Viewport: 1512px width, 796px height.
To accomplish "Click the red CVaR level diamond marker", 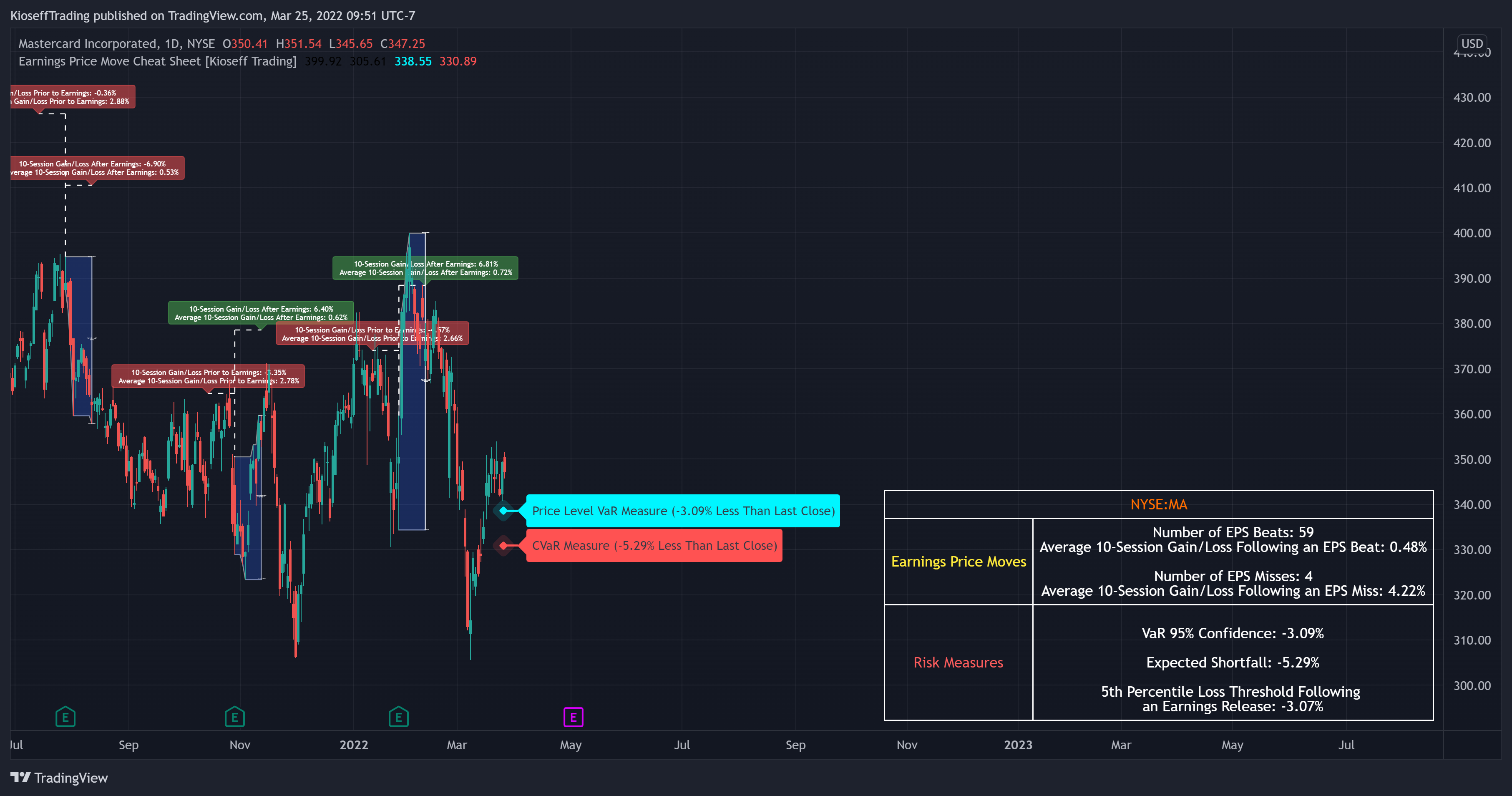I will [x=503, y=545].
